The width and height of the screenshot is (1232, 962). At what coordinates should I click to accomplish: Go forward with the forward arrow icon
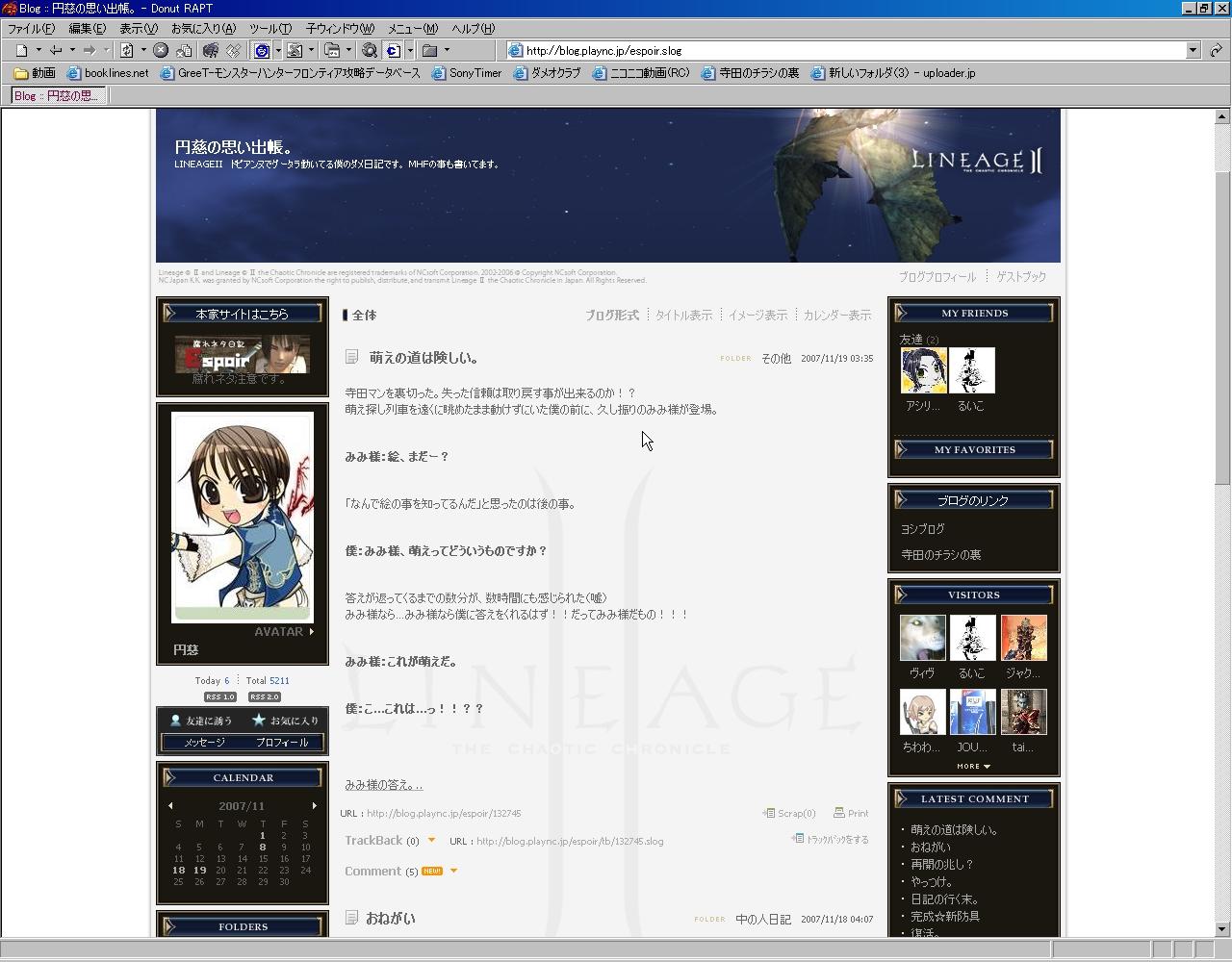(90, 50)
